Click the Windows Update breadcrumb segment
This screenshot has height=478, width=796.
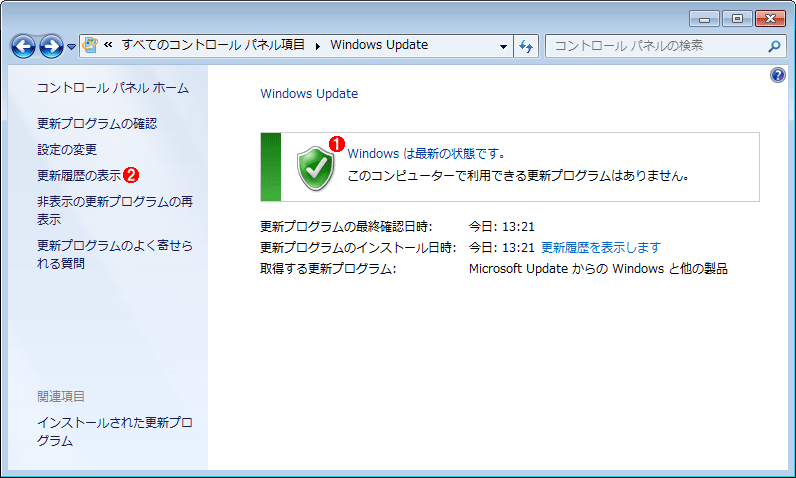[x=379, y=45]
